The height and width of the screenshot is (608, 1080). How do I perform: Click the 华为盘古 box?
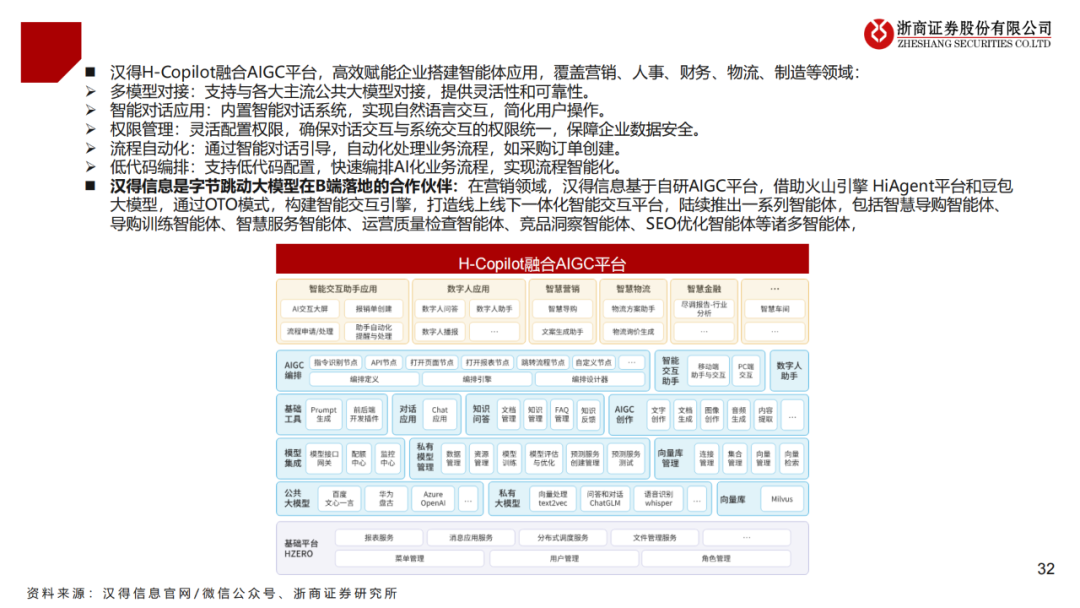point(386,499)
